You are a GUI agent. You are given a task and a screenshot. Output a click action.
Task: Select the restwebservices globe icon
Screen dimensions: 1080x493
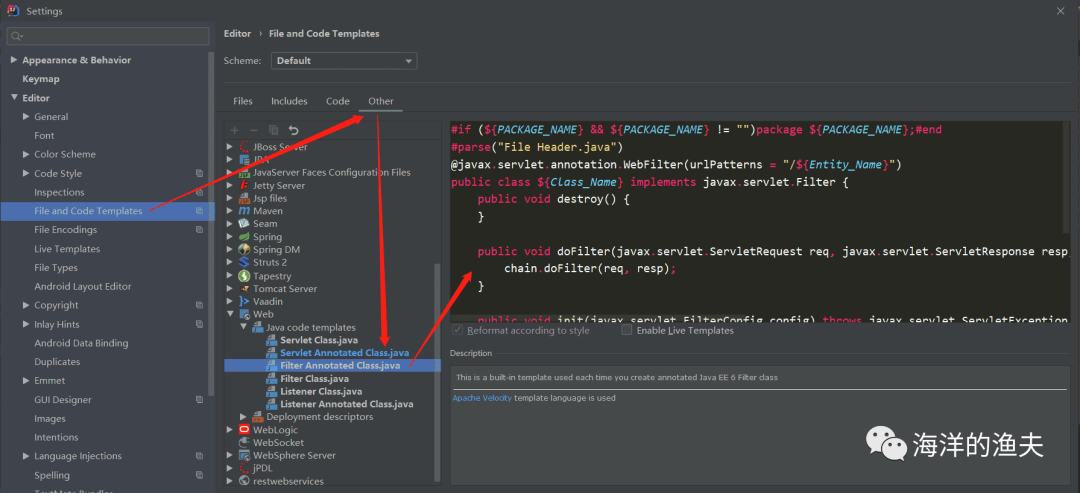tap(244, 481)
